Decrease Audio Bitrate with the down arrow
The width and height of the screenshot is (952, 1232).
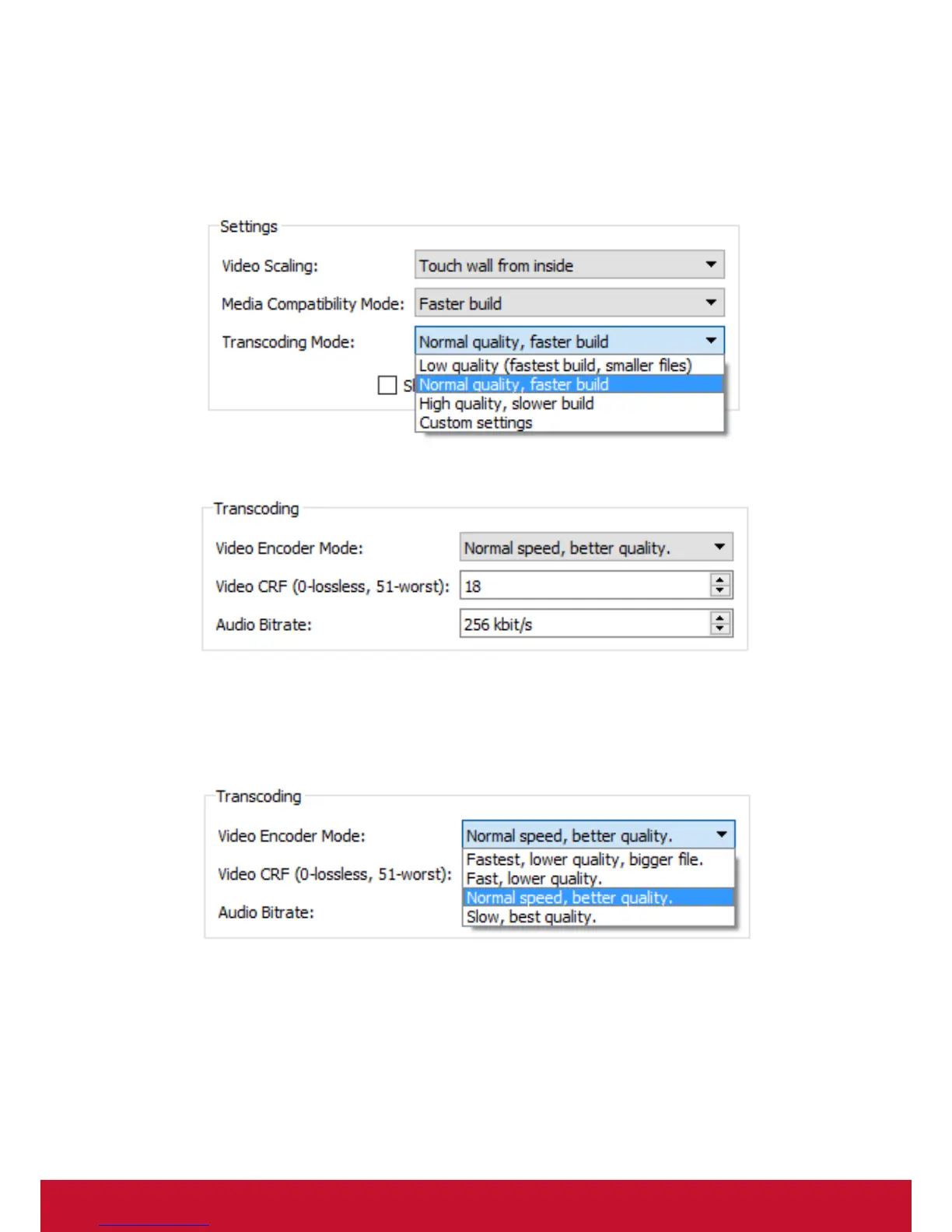720,628
